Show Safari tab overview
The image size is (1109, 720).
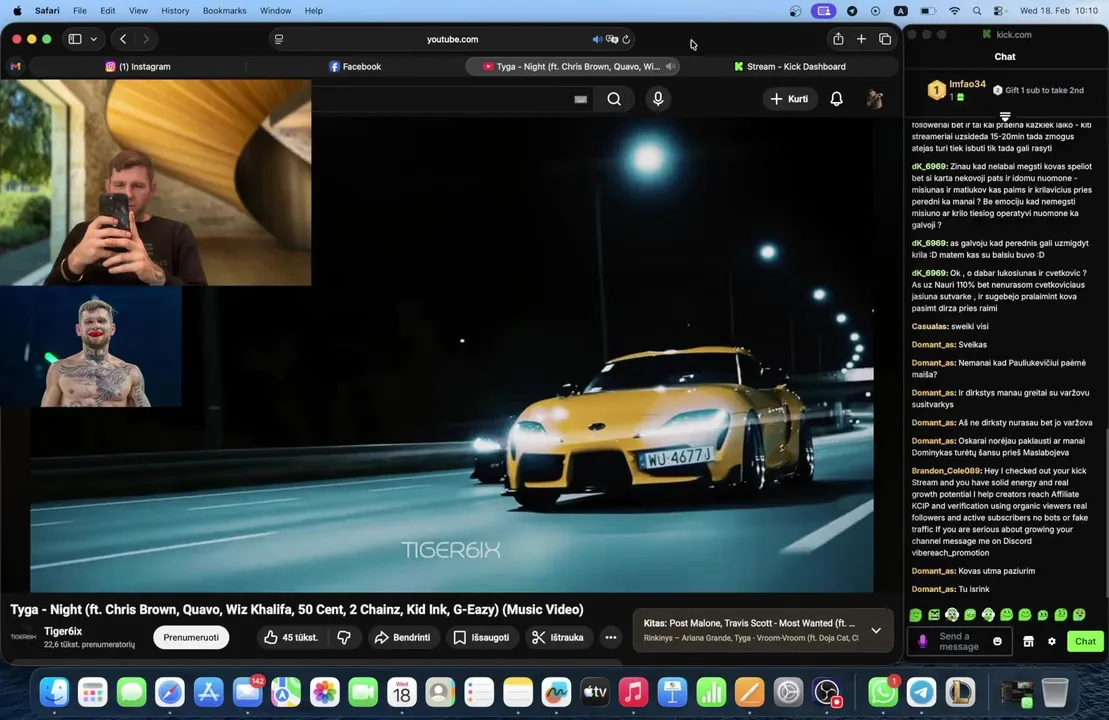pyautogui.click(x=885, y=39)
